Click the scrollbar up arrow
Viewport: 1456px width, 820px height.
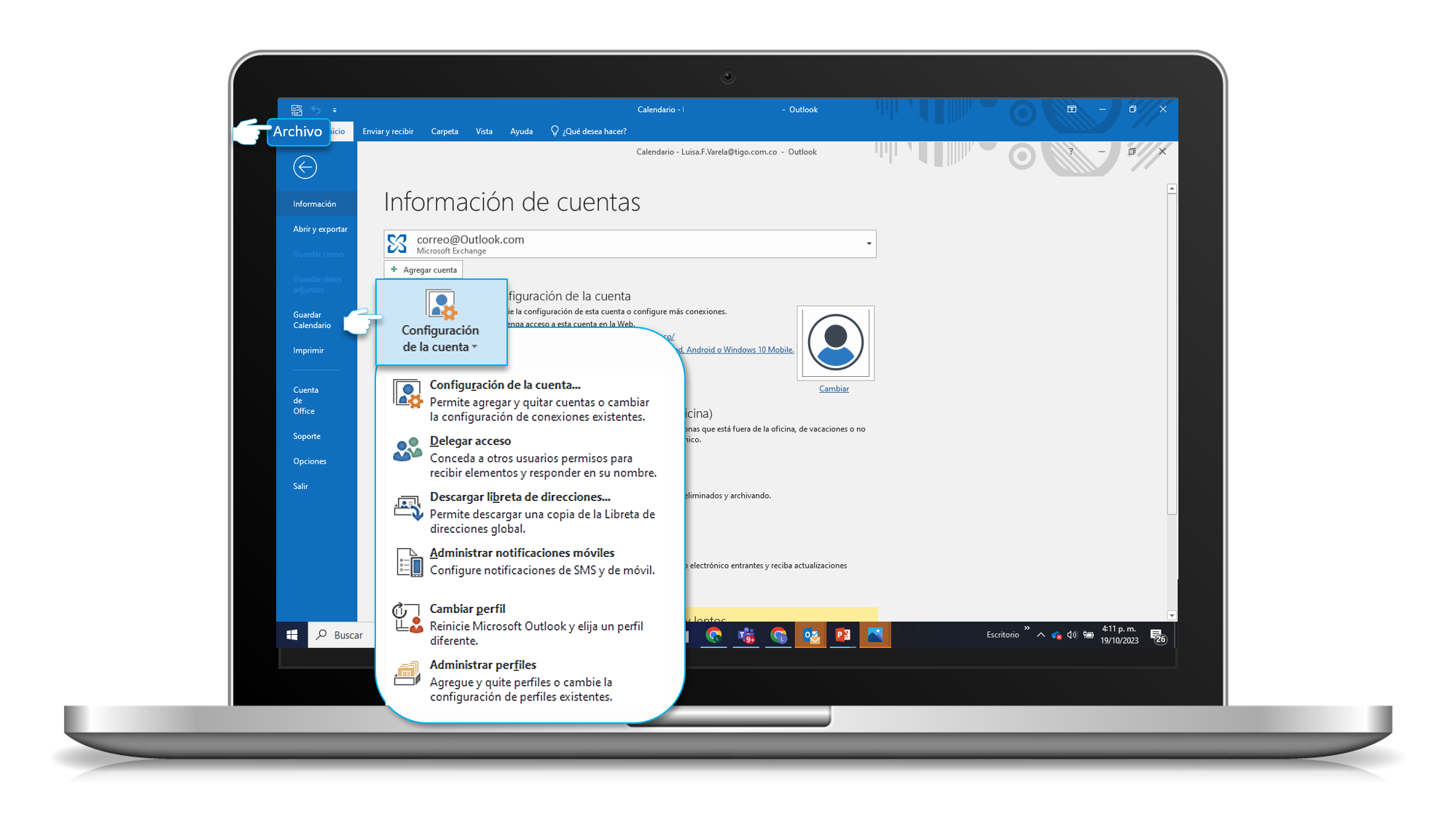coord(1172,189)
